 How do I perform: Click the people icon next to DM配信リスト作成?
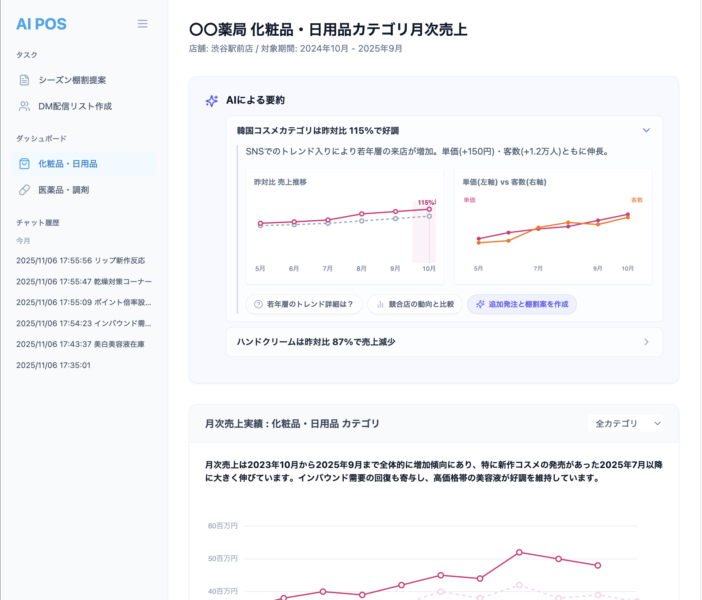pos(25,106)
